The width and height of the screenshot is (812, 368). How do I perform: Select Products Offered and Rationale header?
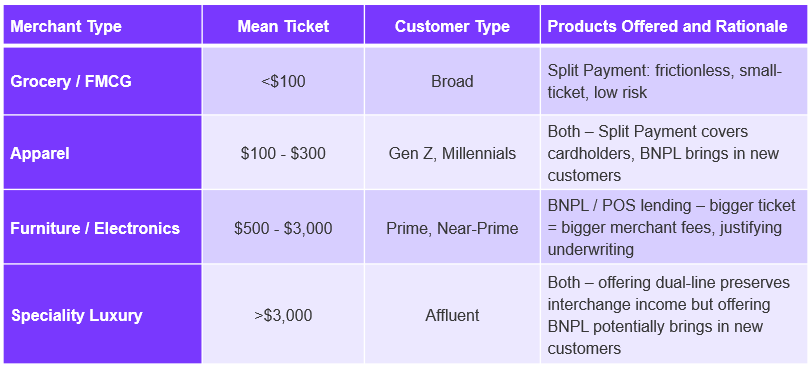(x=675, y=25)
